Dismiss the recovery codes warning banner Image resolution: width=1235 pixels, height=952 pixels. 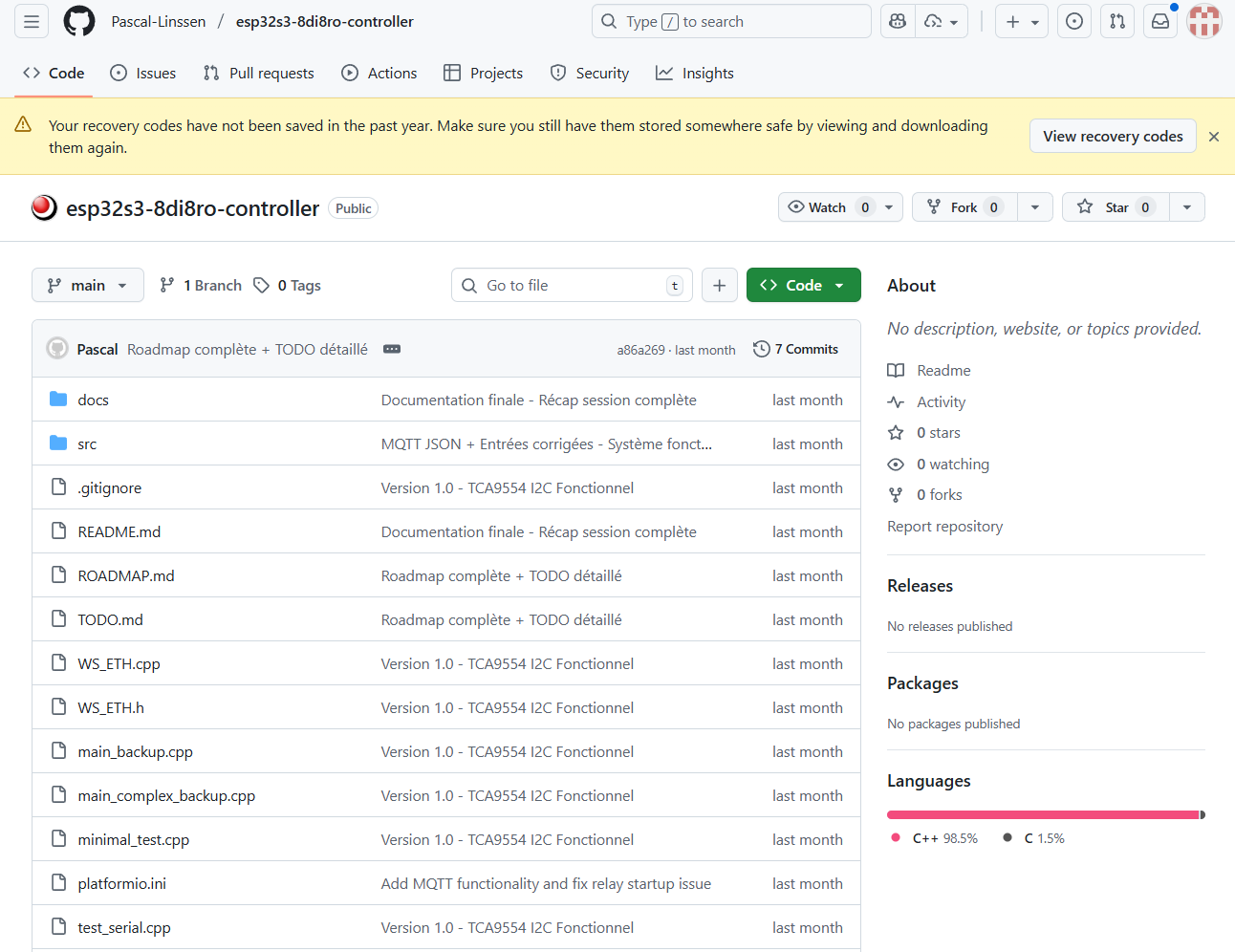[x=1213, y=137]
